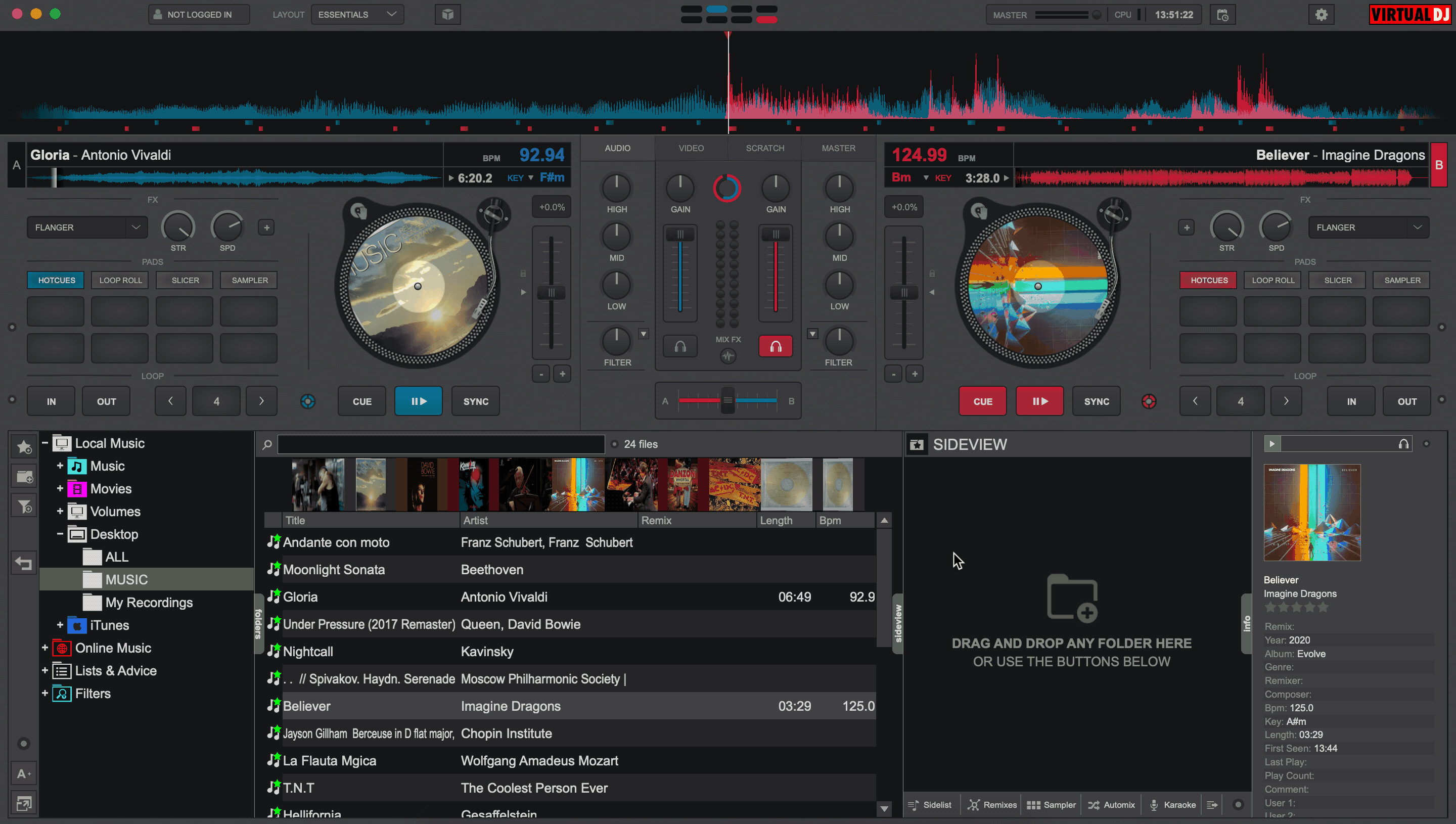Open Sidelist in sideview toolbar
The width and height of the screenshot is (1456, 824).
pyautogui.click(x=930, y=805)
